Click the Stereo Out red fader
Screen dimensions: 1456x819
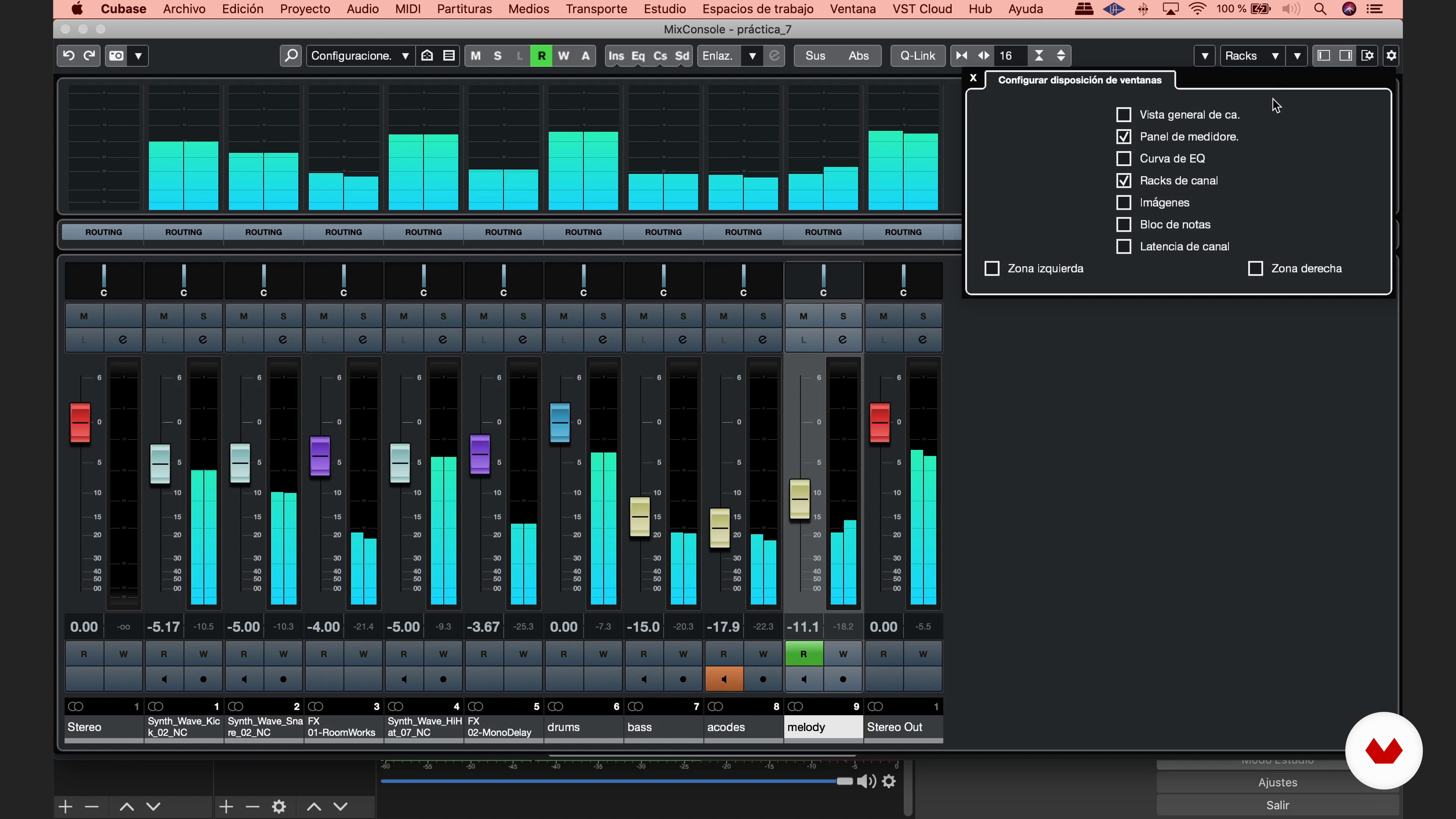[x=880, y=422]
